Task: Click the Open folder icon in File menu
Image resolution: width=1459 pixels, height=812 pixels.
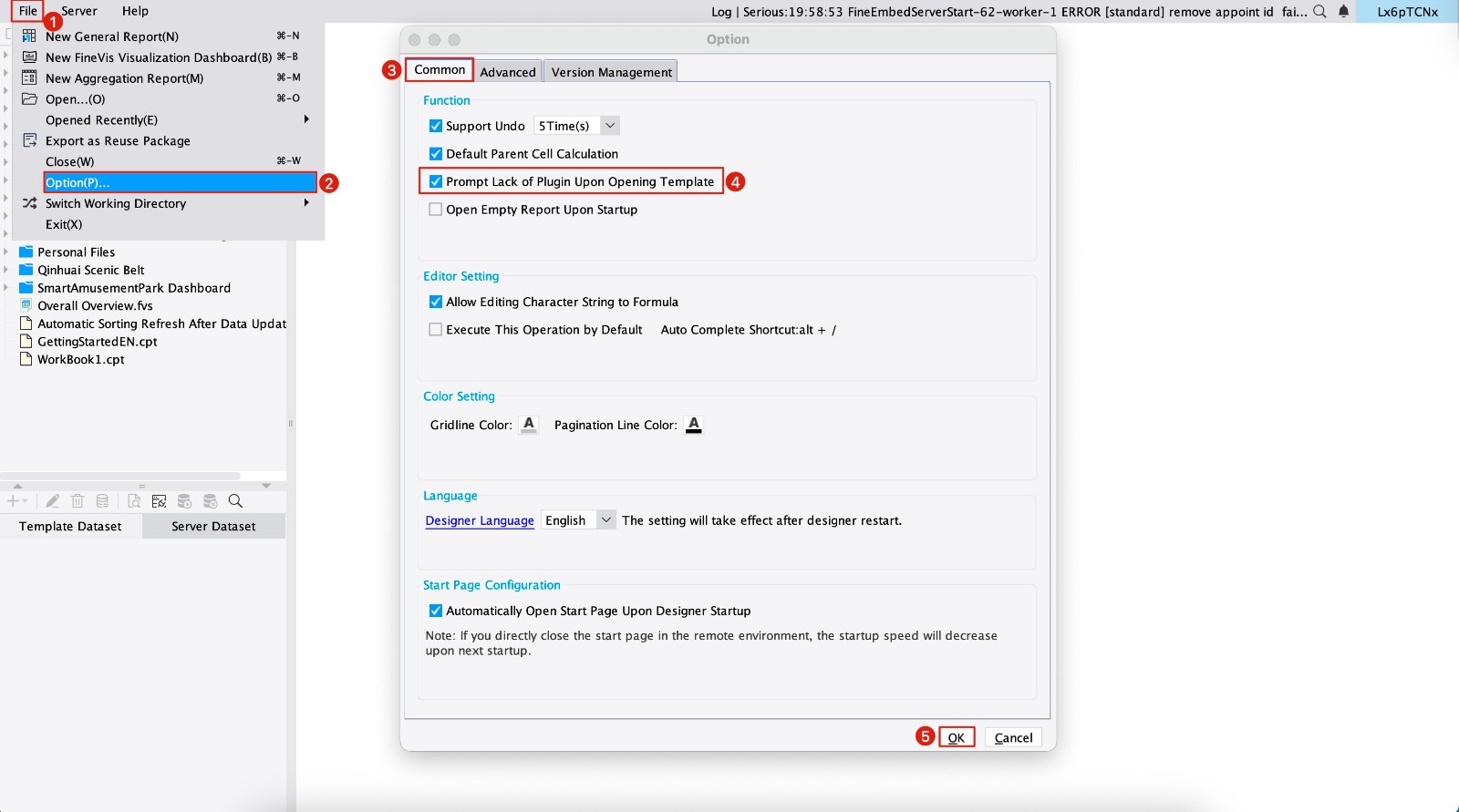Action: click(x=29, y=98)
